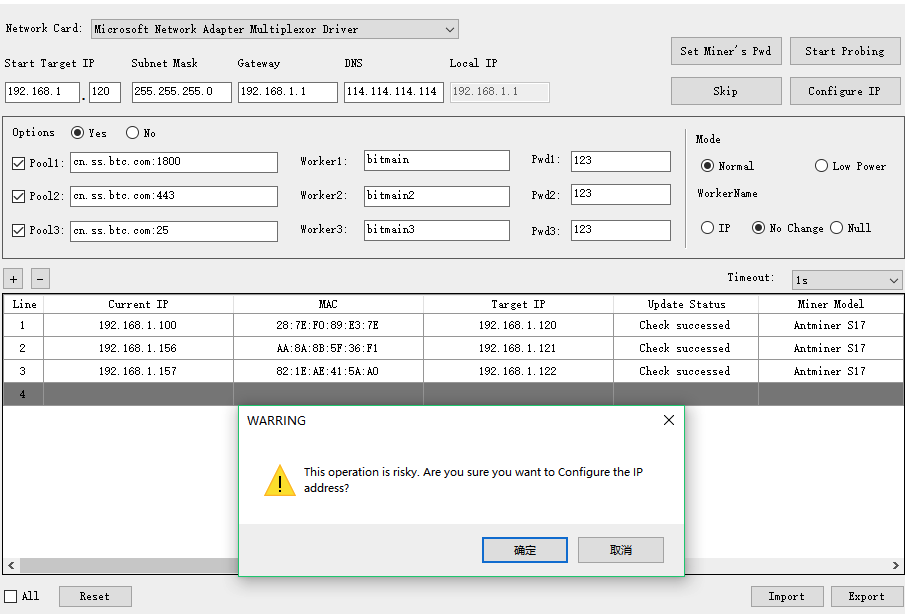This screenshot has width=905, height=614.
Task: Select Target IP cell 192.168.1.122
Action: point(518,371)
